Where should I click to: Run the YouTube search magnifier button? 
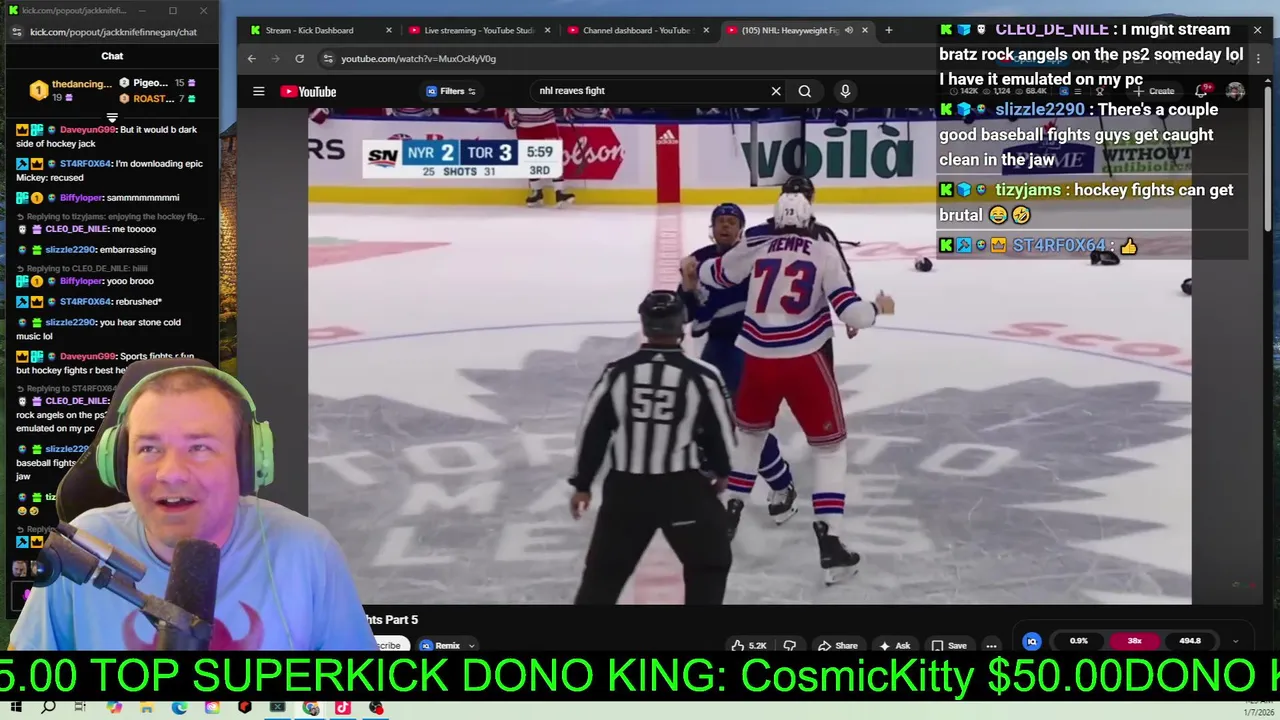coord(805,91)
